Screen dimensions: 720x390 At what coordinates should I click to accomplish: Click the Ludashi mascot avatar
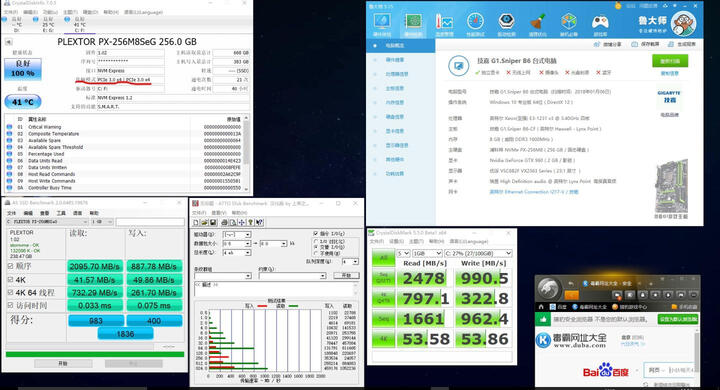(683, 23)
